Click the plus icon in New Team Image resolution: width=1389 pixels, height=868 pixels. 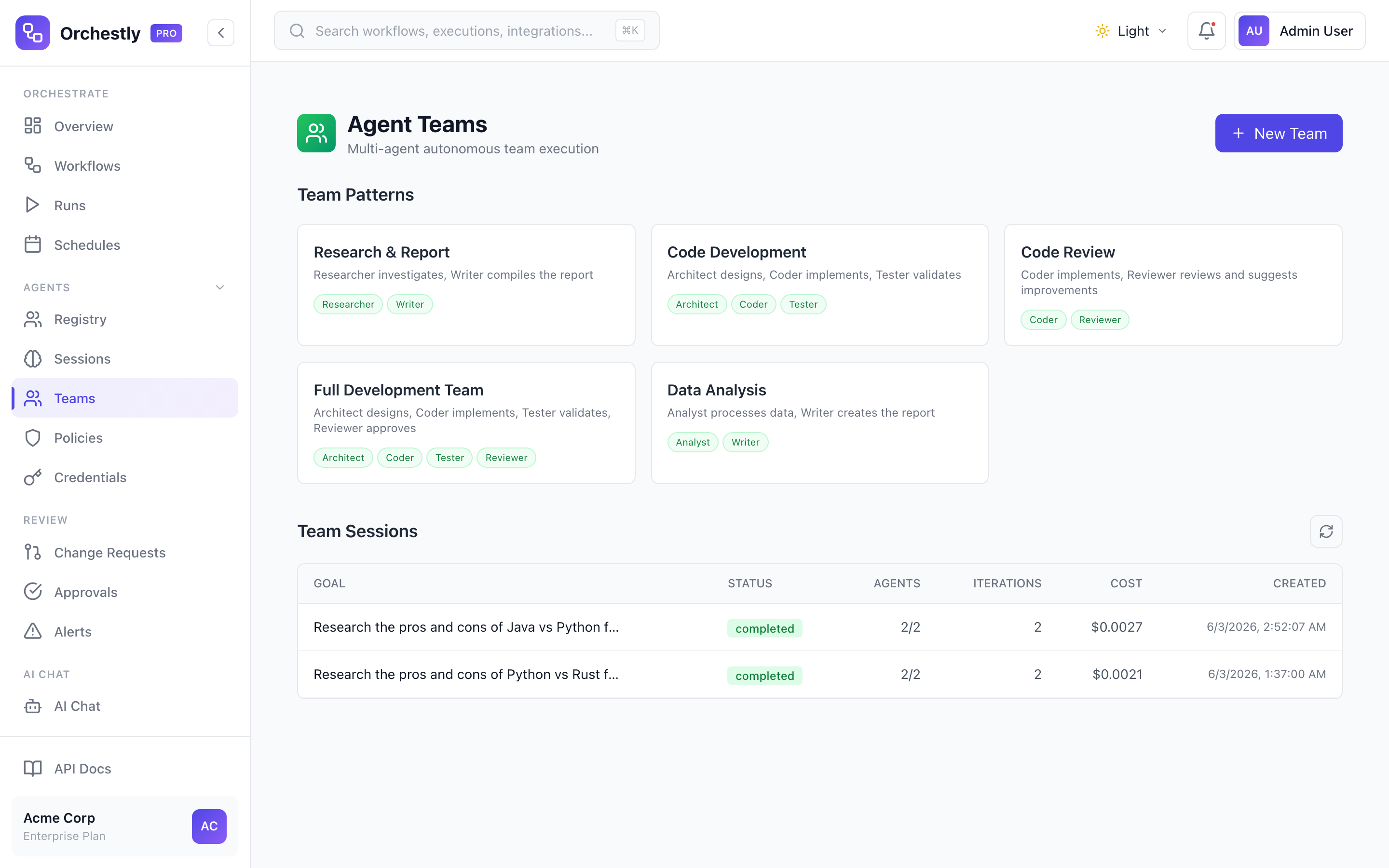[1239, 133]
